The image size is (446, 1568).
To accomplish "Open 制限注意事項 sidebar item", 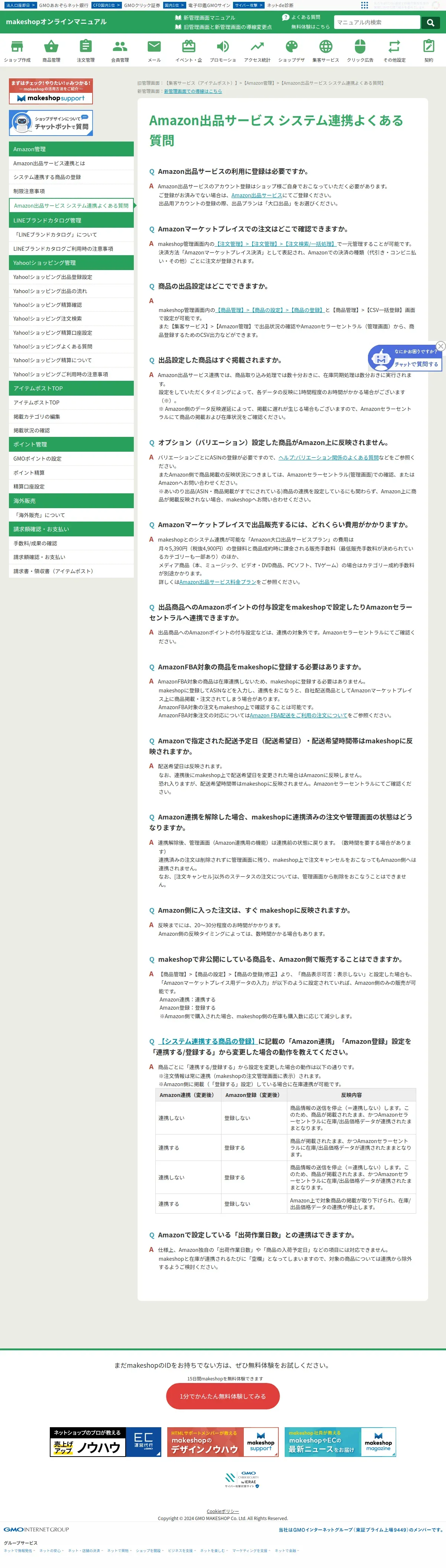I will tap(71, 191).
